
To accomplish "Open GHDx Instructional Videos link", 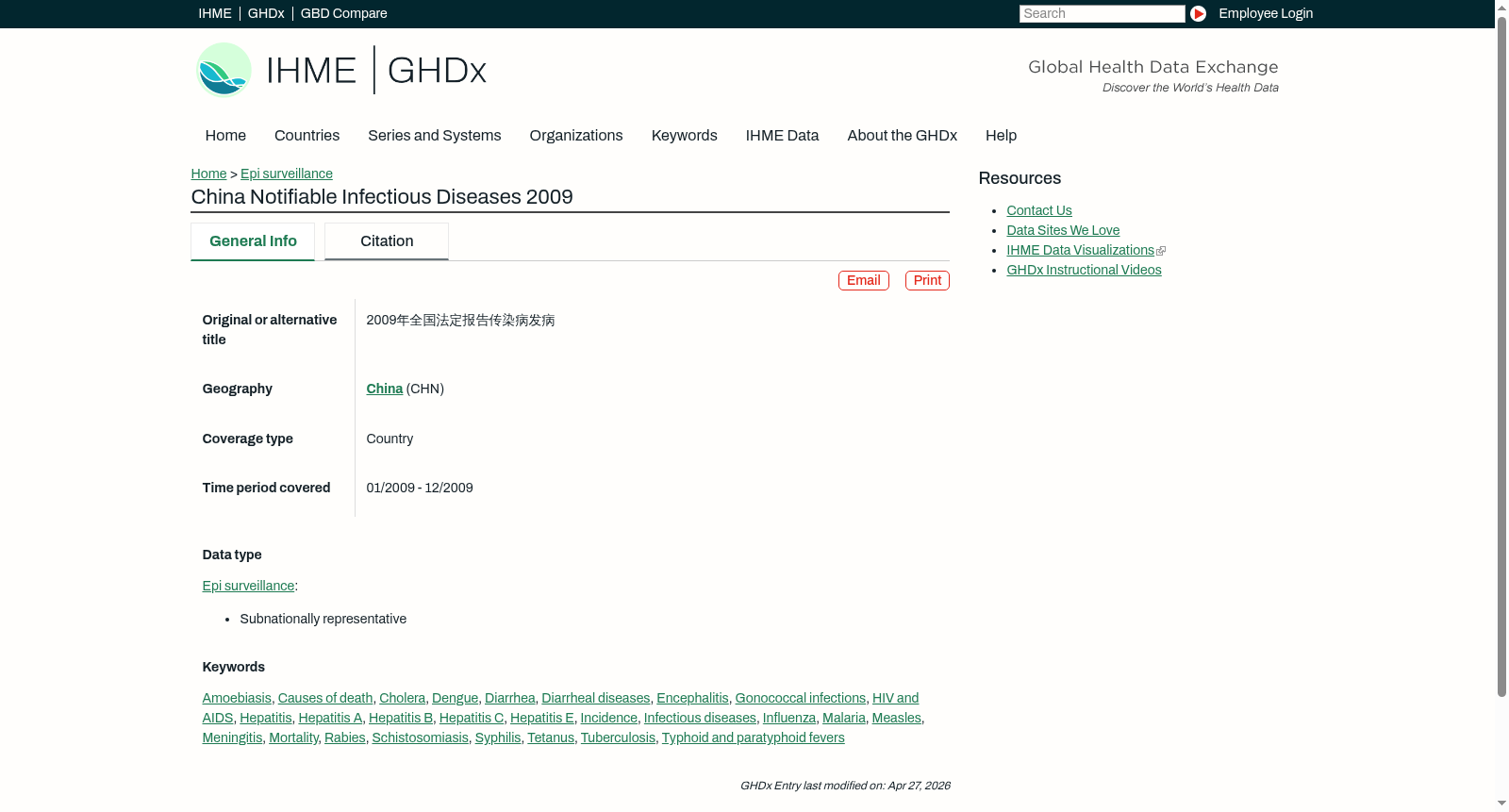I will click(1084, 270).
